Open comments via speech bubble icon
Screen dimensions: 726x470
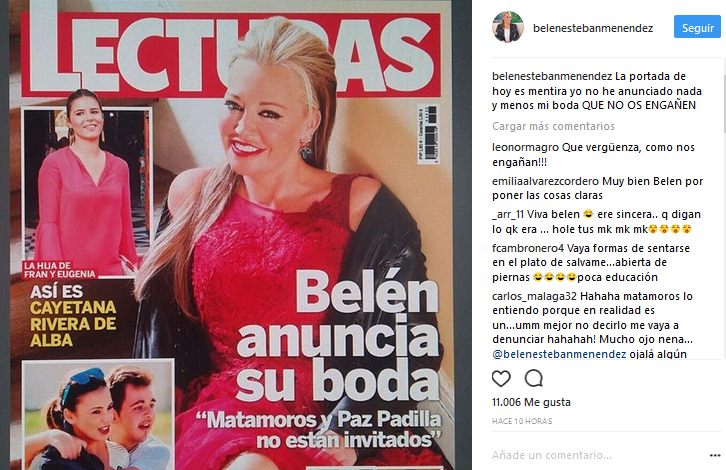[534, 379]
